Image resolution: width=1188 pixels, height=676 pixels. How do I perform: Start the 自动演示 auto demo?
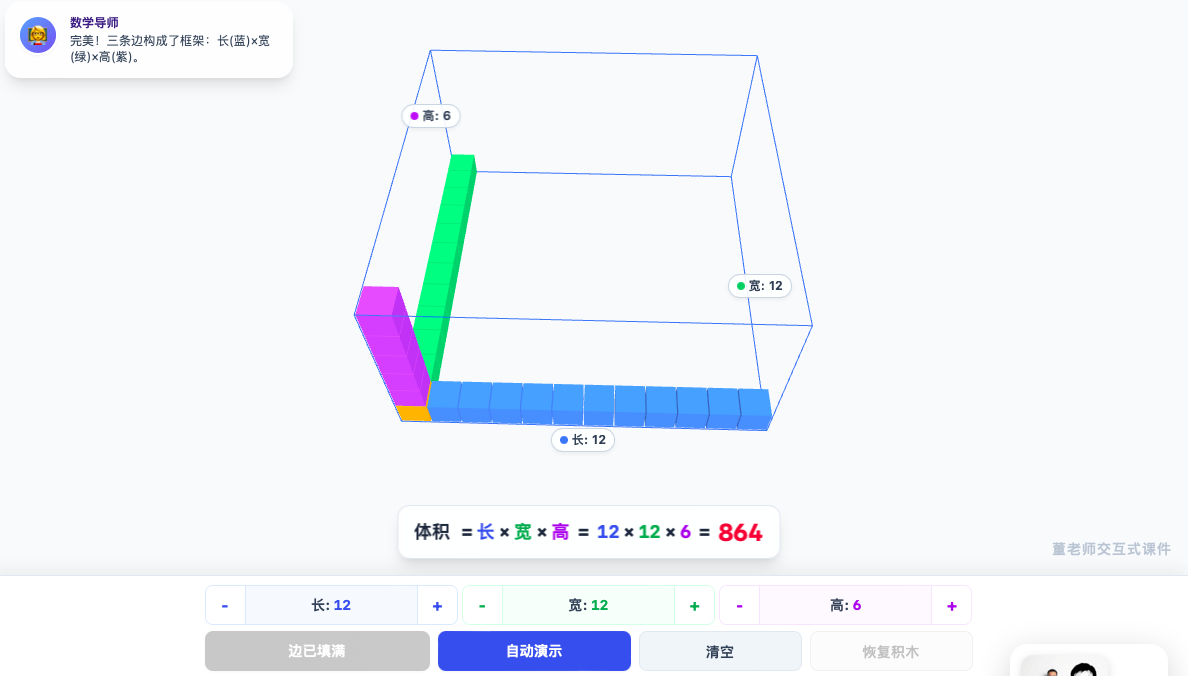tap(534, 651)
